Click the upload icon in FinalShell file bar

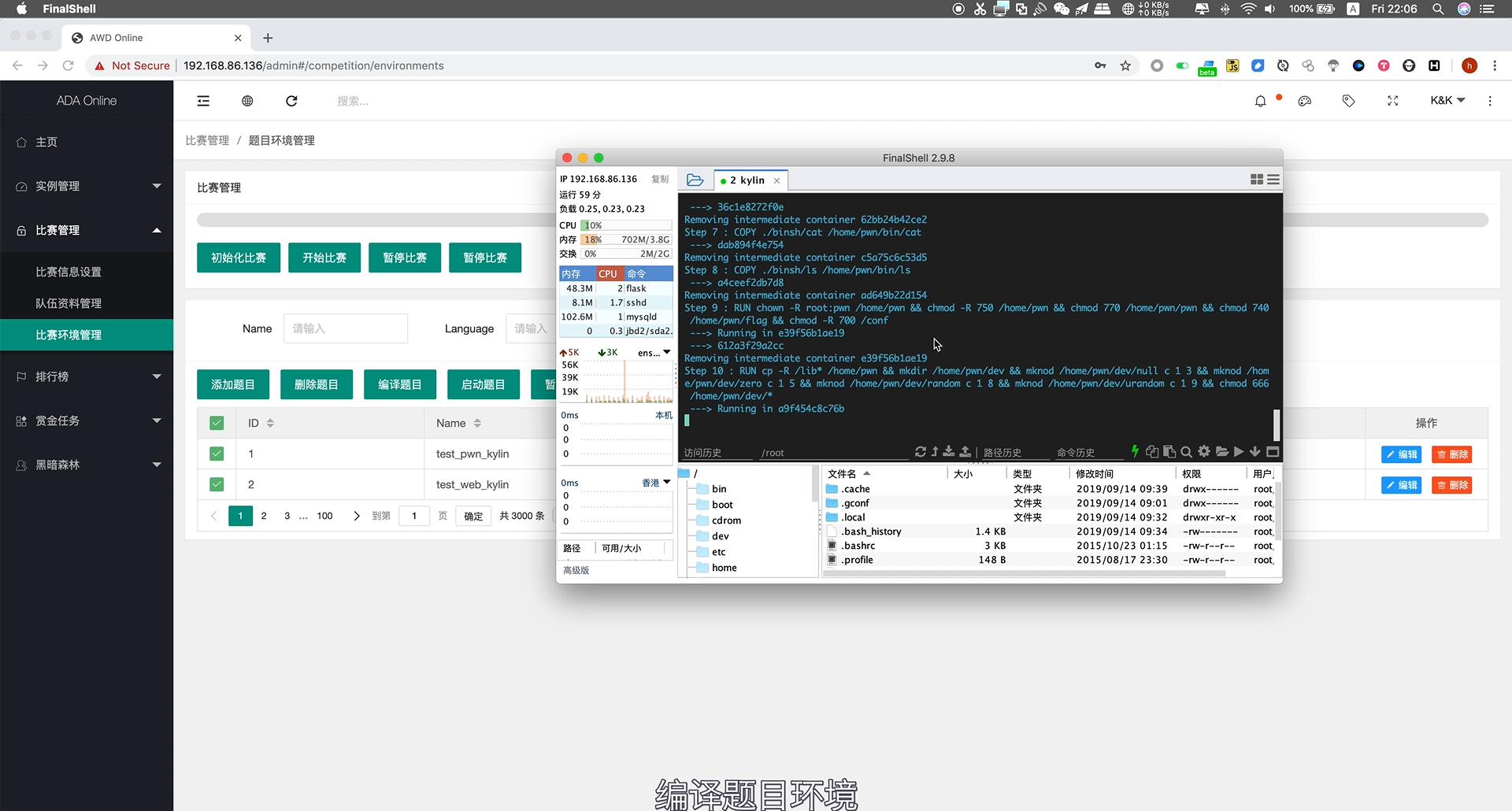point(965,452)
